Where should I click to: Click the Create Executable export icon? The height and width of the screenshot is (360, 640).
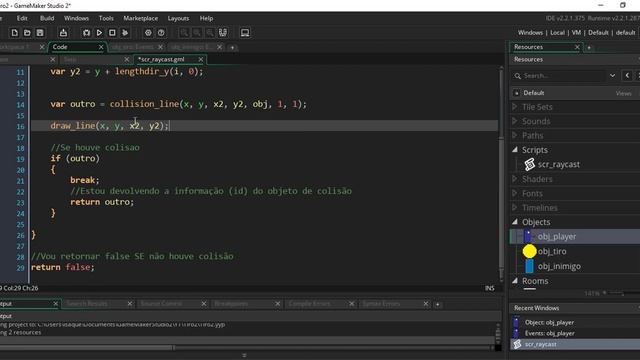point(63,33)
